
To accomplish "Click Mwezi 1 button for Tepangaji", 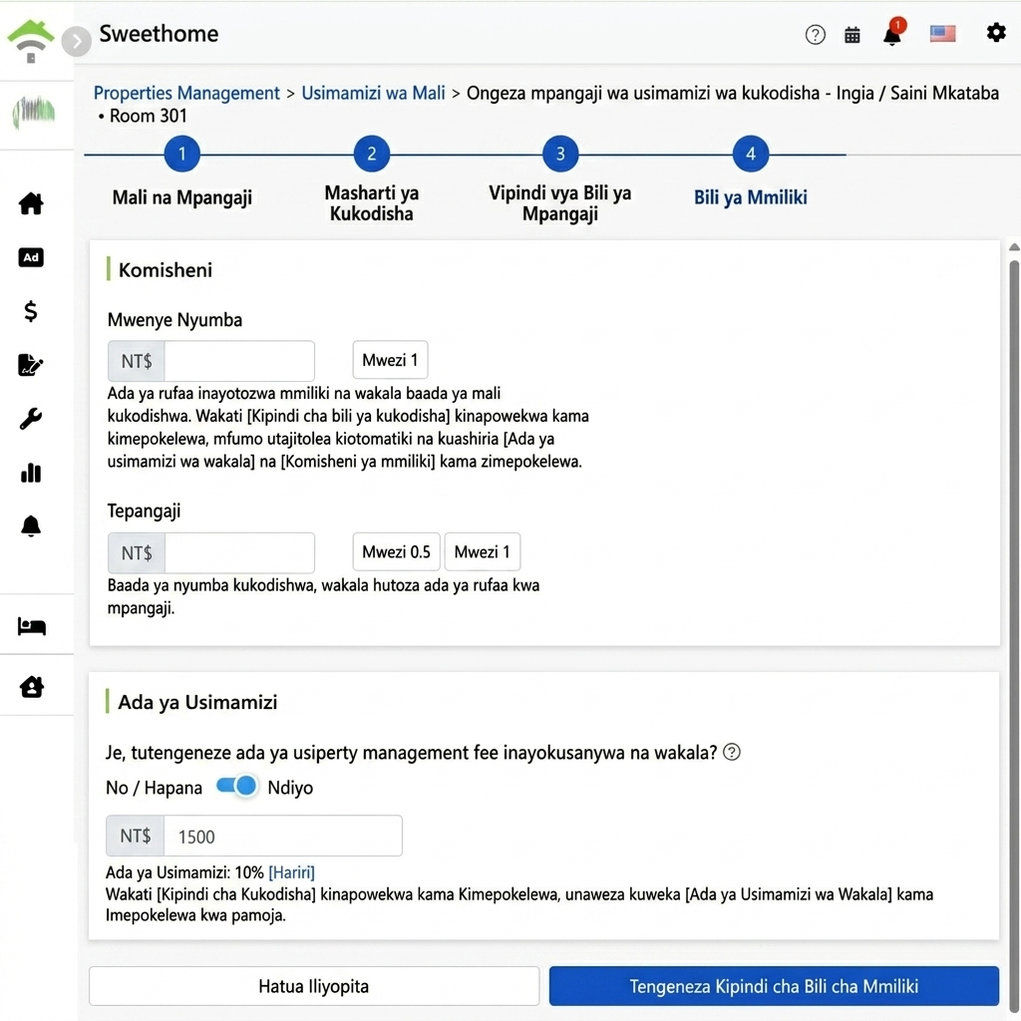I will coord(482,552).
